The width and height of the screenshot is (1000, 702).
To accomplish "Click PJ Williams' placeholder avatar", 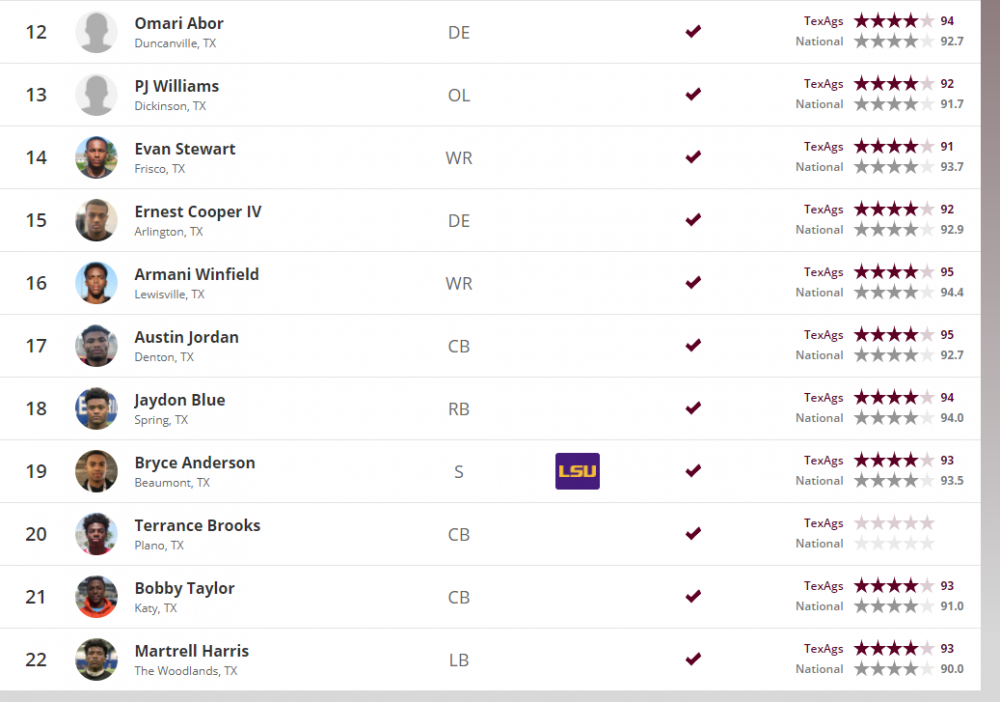I will (96, 95).
